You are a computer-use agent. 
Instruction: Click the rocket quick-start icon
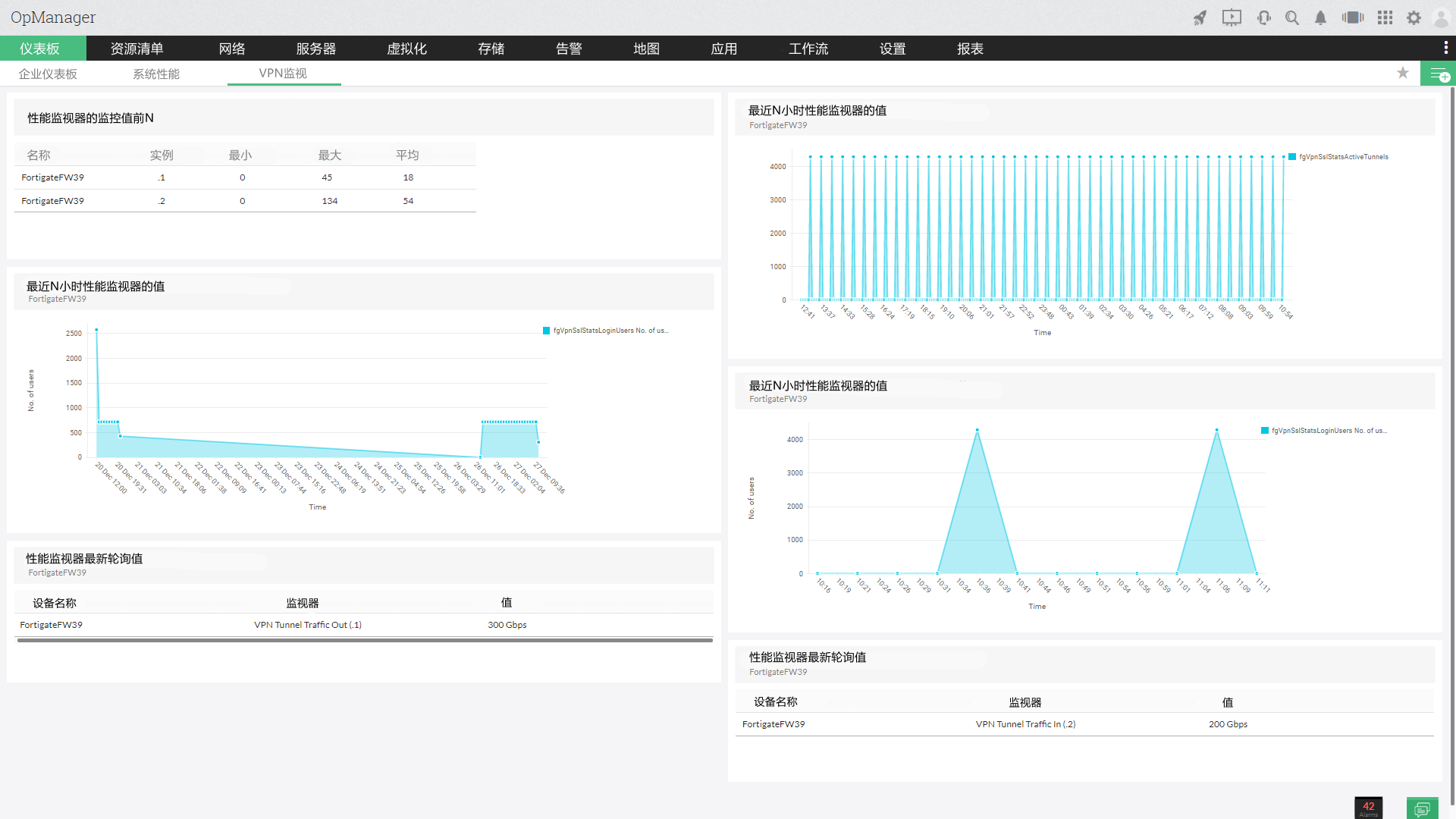pos(1200,17)
